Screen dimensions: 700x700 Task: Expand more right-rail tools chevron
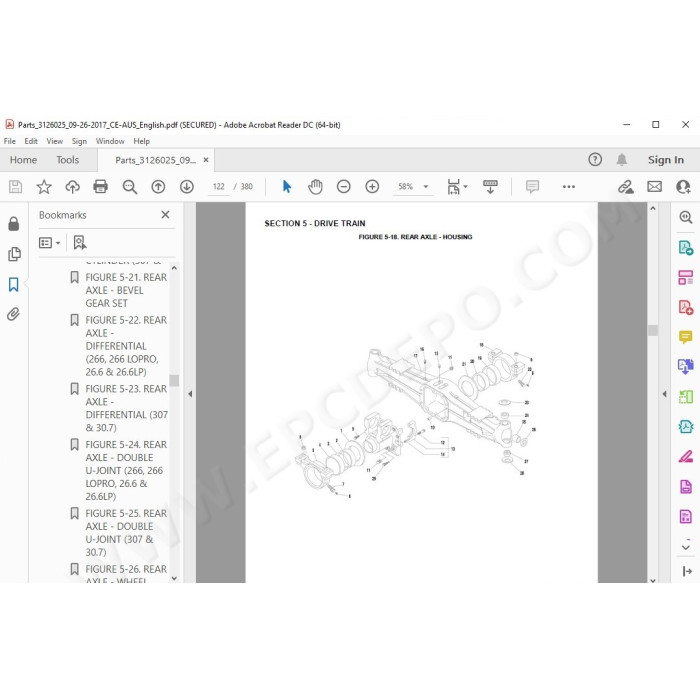click(x=686, y=547)
